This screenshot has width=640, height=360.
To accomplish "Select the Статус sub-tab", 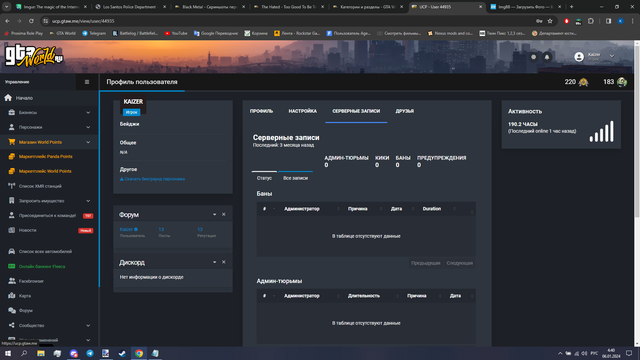I will 264,178.
